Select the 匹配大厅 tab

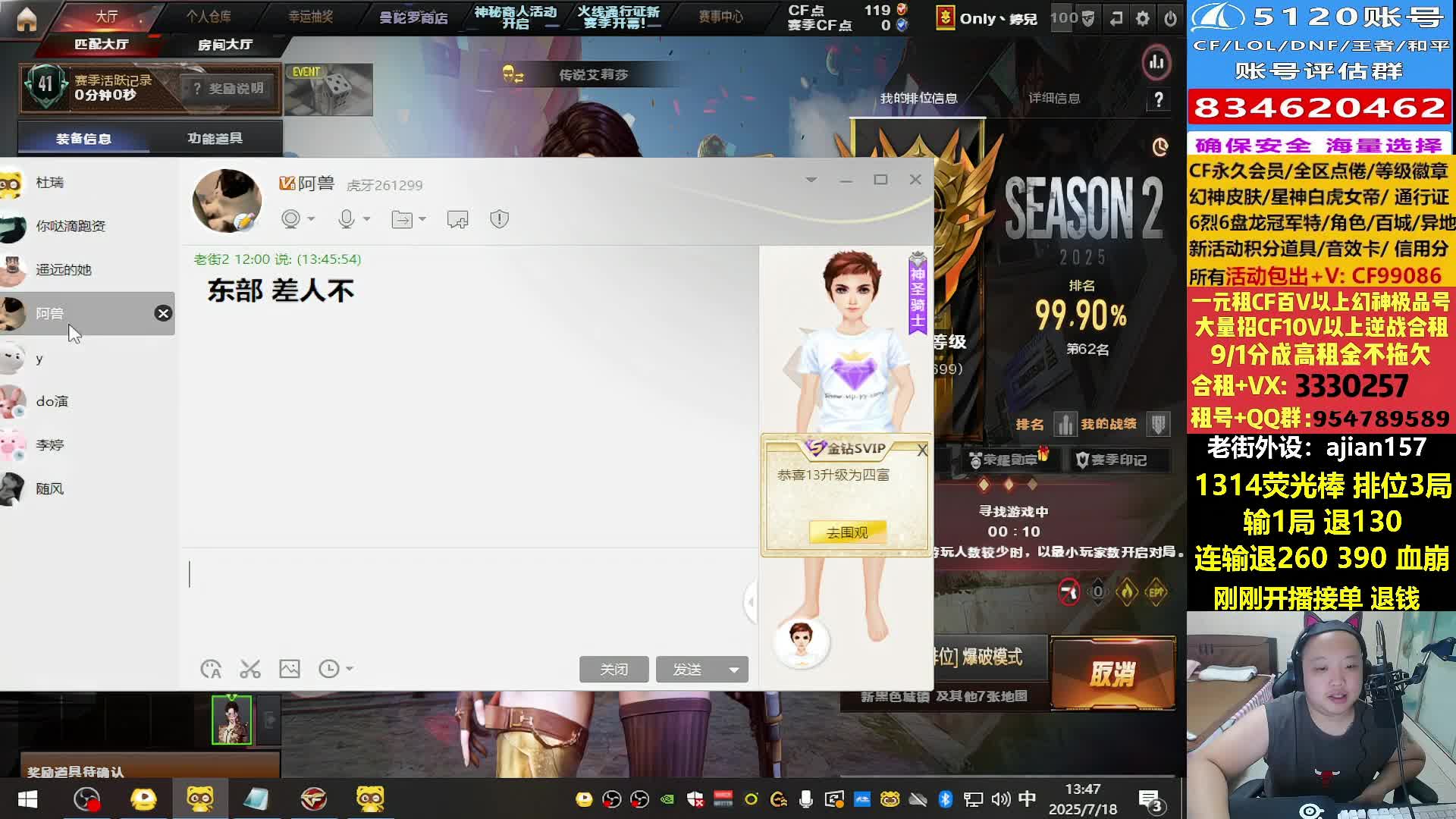point(102,44)
